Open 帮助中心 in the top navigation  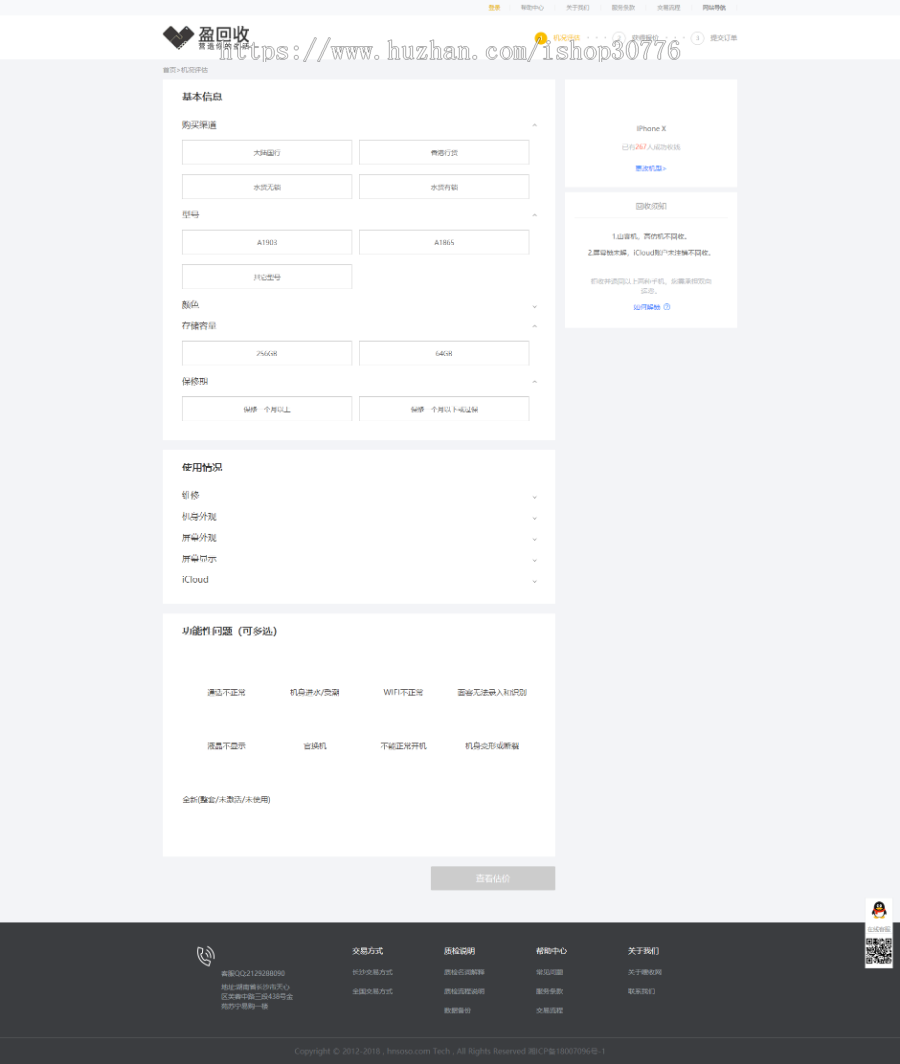coord(532,7)
